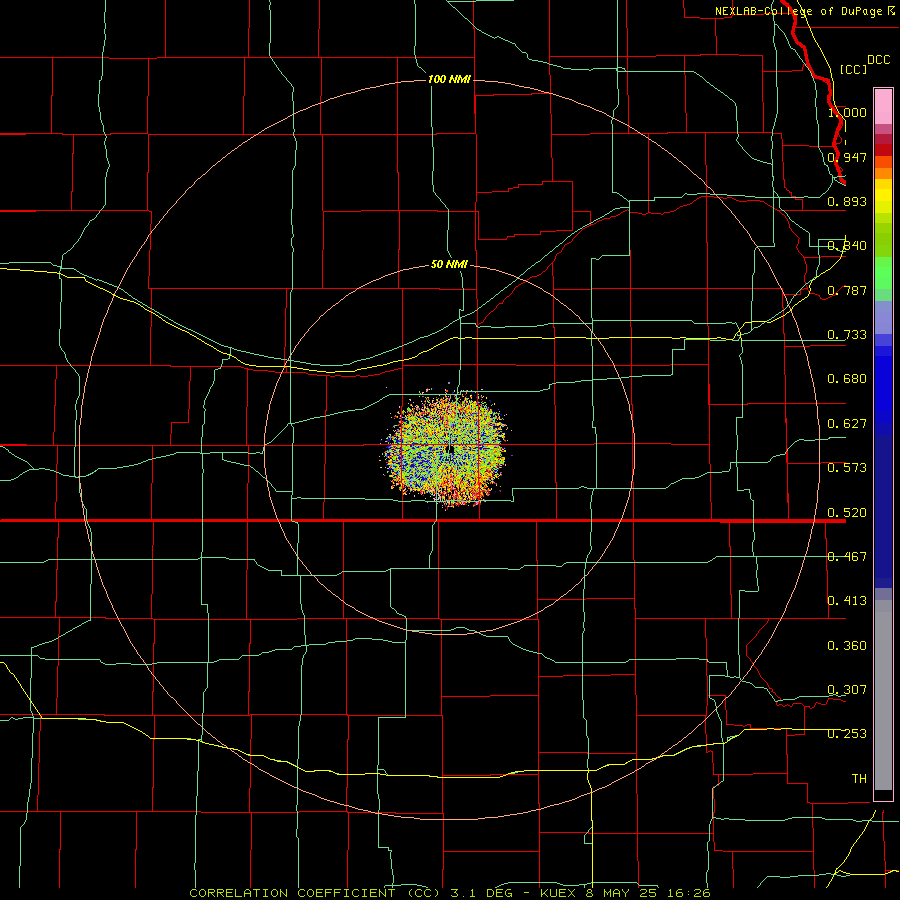Click the 0.573 legend value
The image size is (900, 900).
pos(847,468)
